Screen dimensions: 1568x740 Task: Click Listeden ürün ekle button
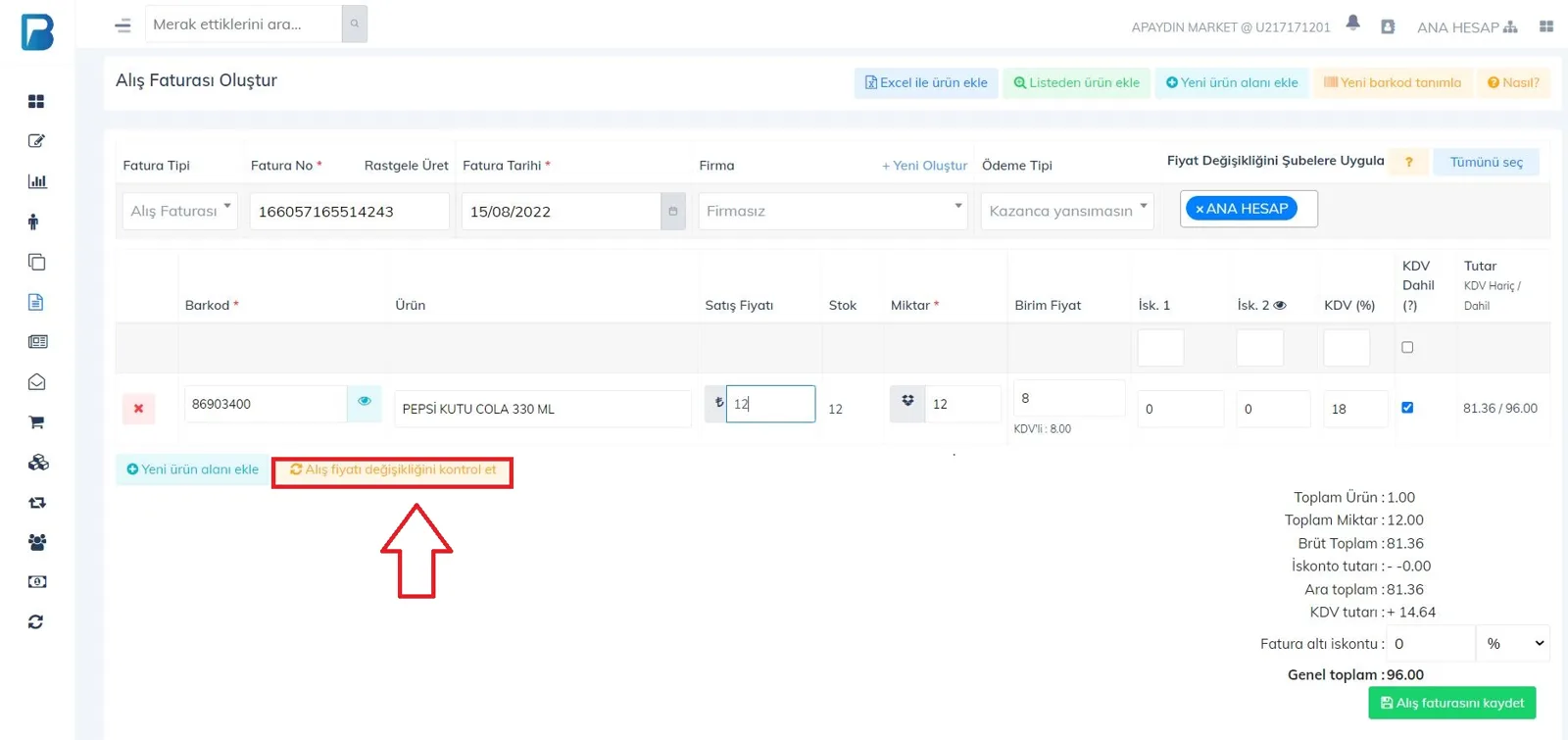click(x=1076, y=82)
